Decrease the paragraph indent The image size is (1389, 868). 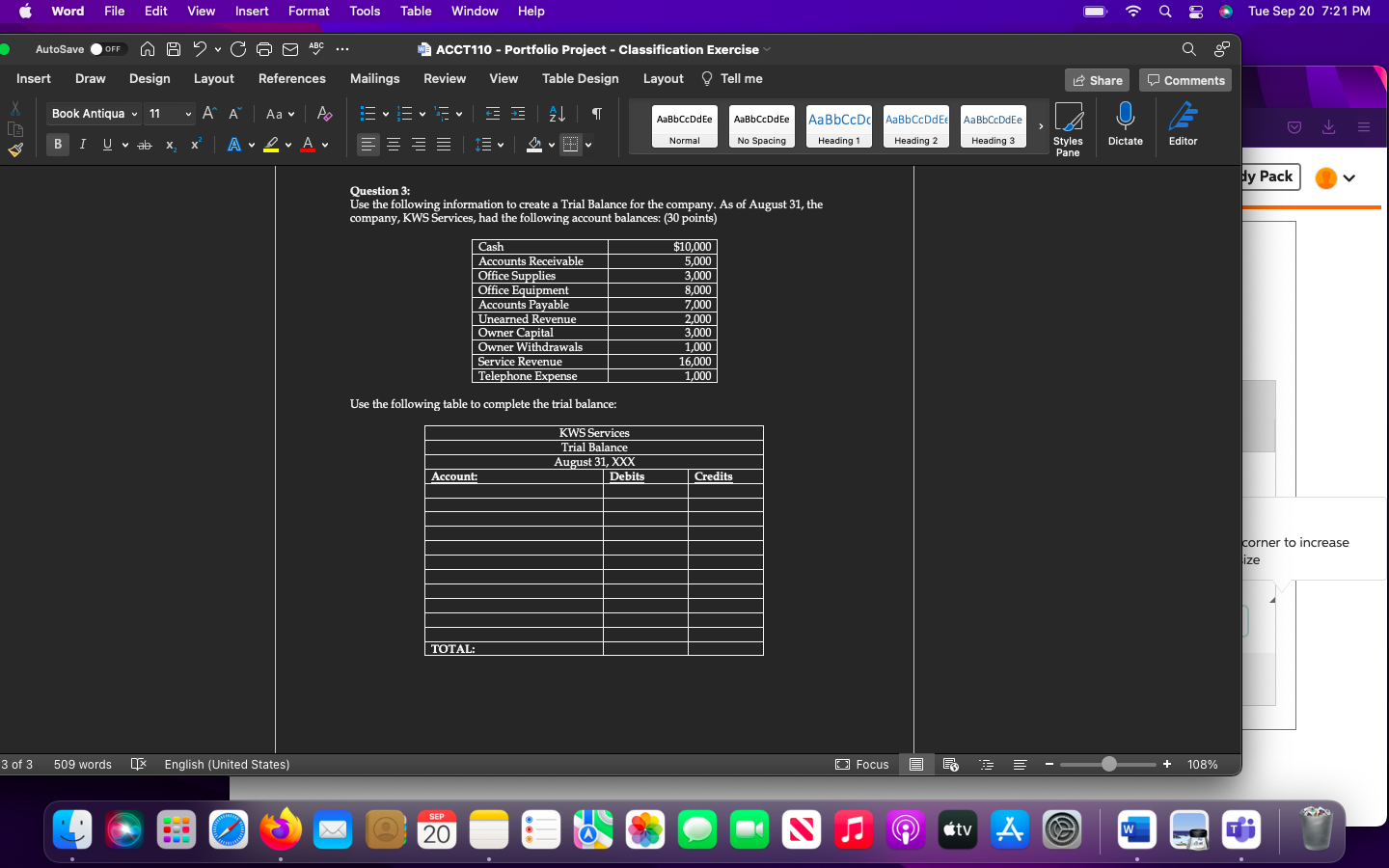pos(493,114)
